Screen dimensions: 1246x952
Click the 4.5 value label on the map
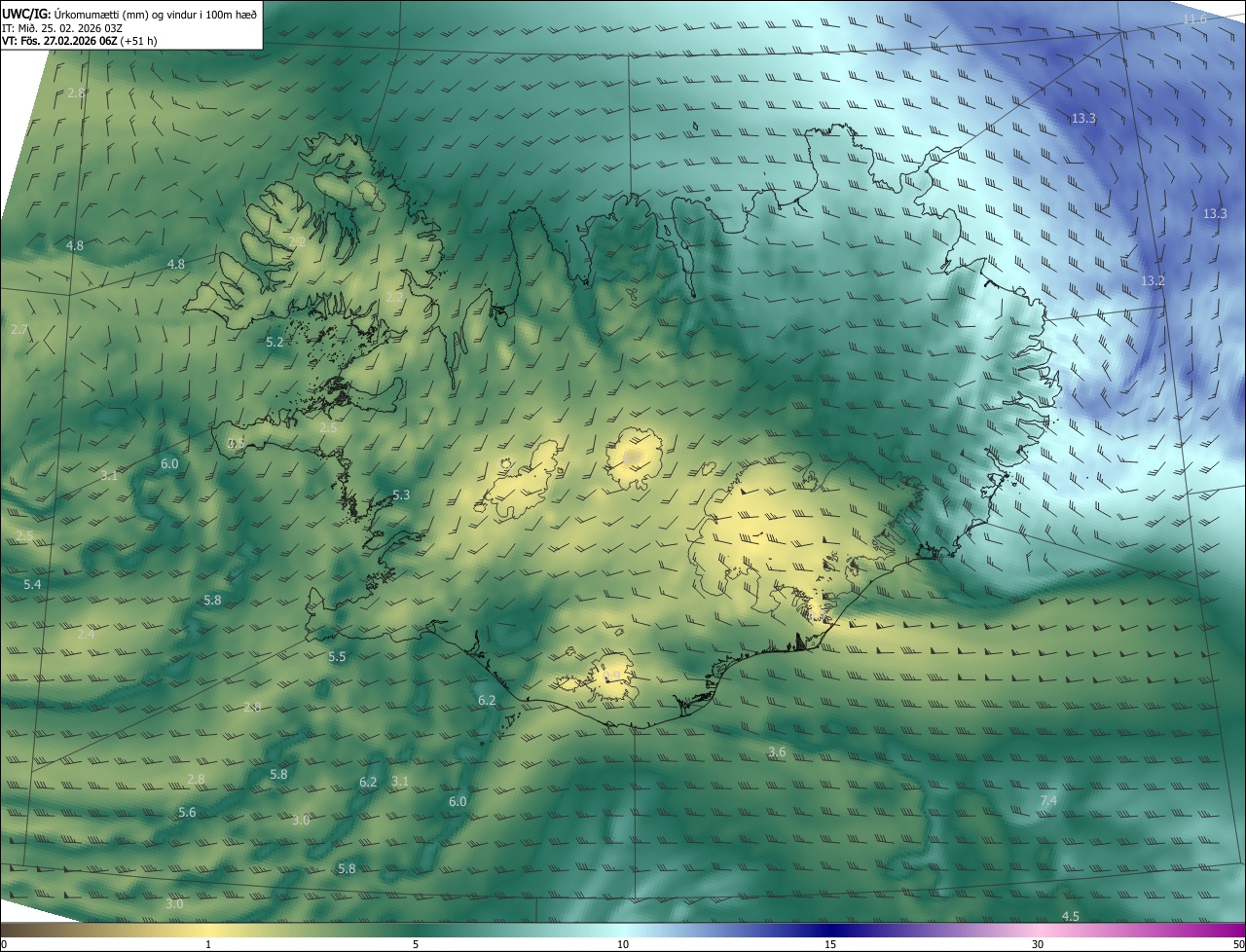pyautogui.click(x=1070, y=916)
